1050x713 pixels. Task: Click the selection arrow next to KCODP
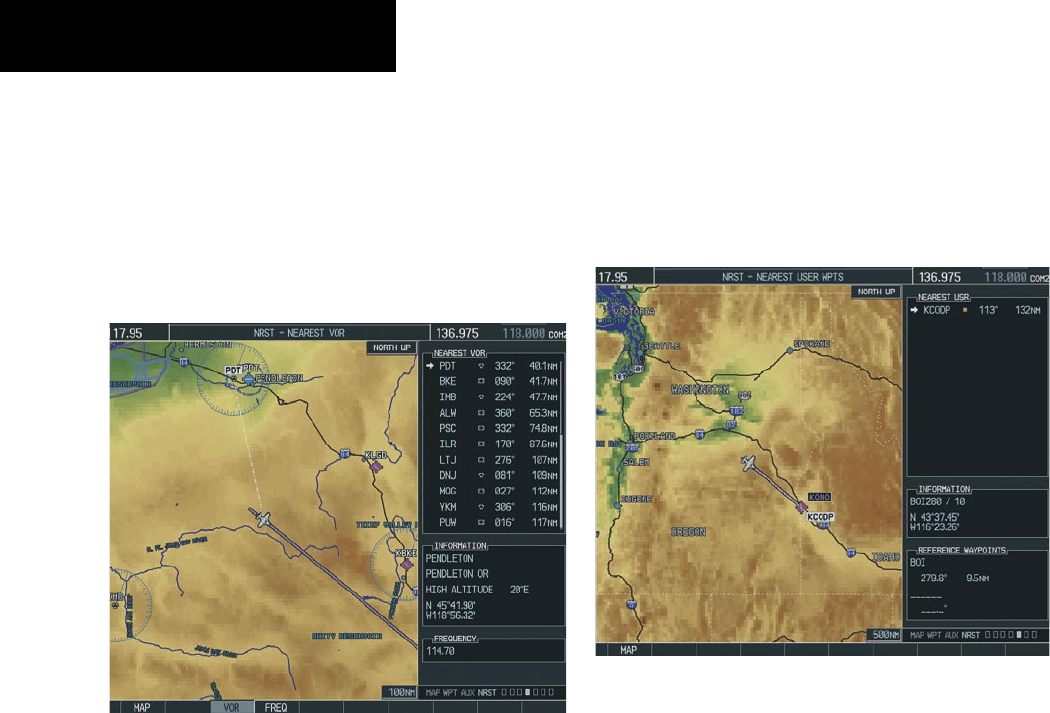[914, 310]
